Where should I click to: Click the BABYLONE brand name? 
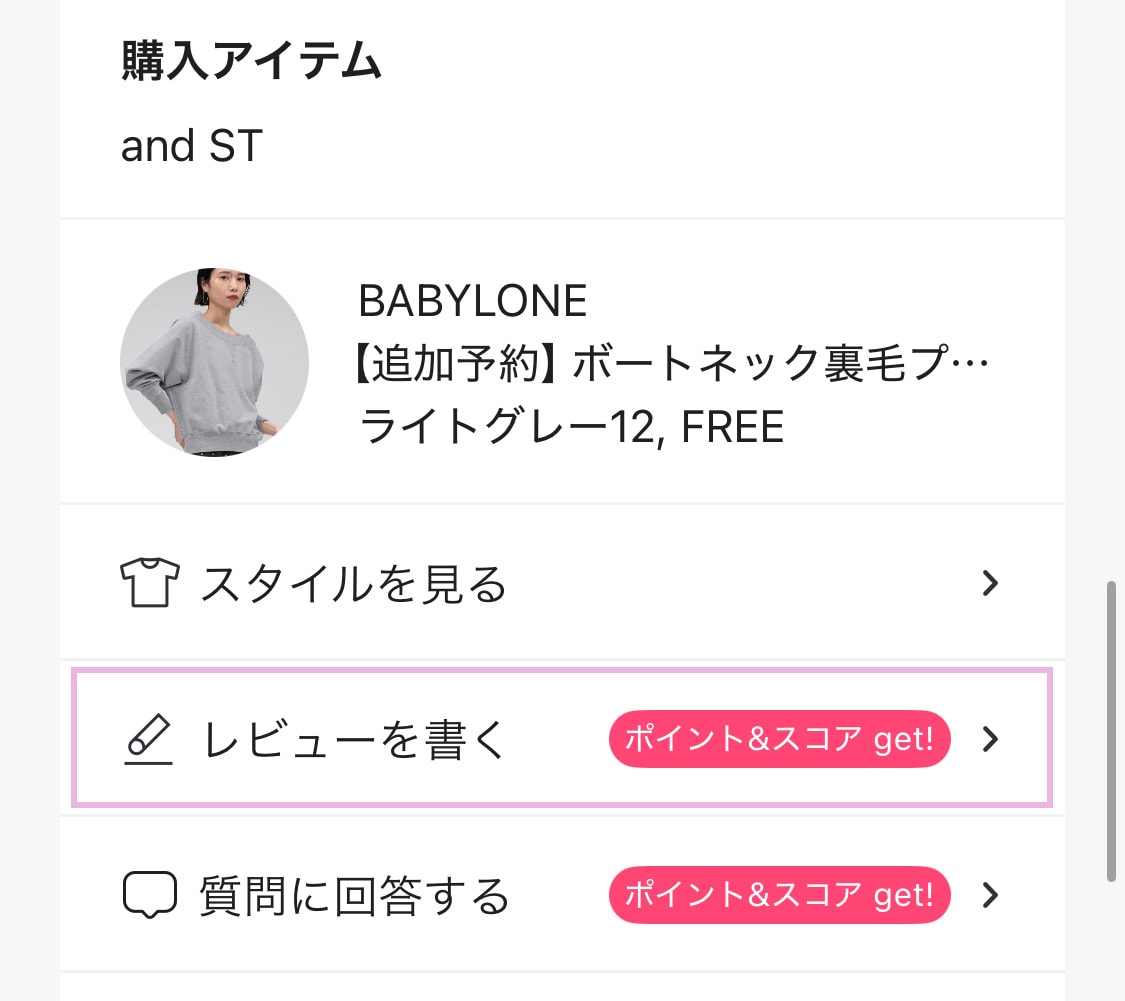coord(472,300)
